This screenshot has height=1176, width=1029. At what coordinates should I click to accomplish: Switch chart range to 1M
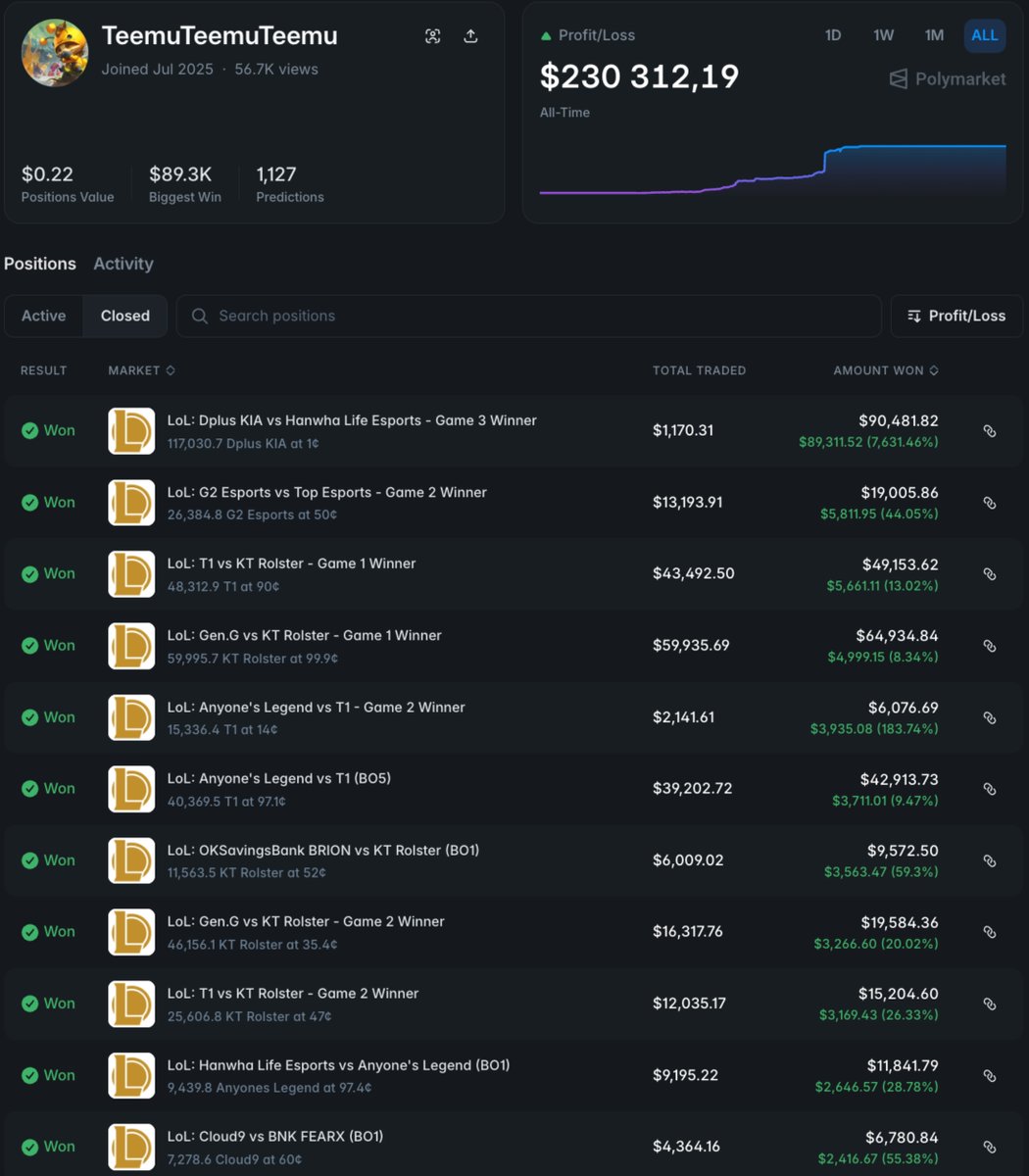934,35
